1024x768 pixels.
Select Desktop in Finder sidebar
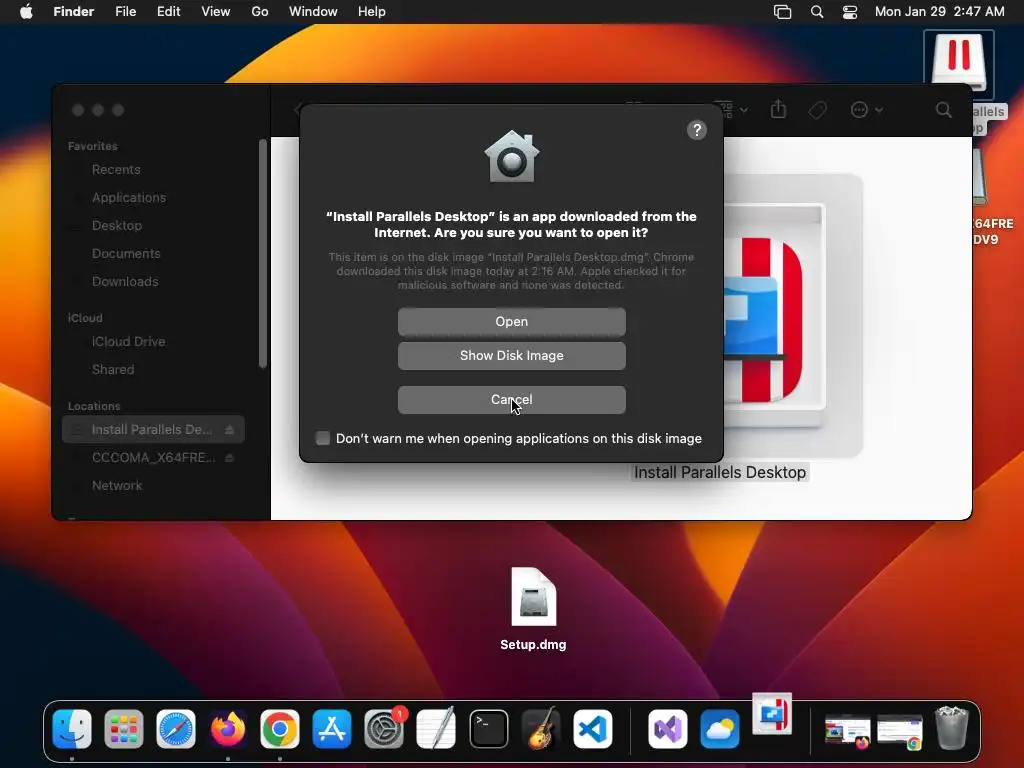pyautogui.click(x=117, y=225)
